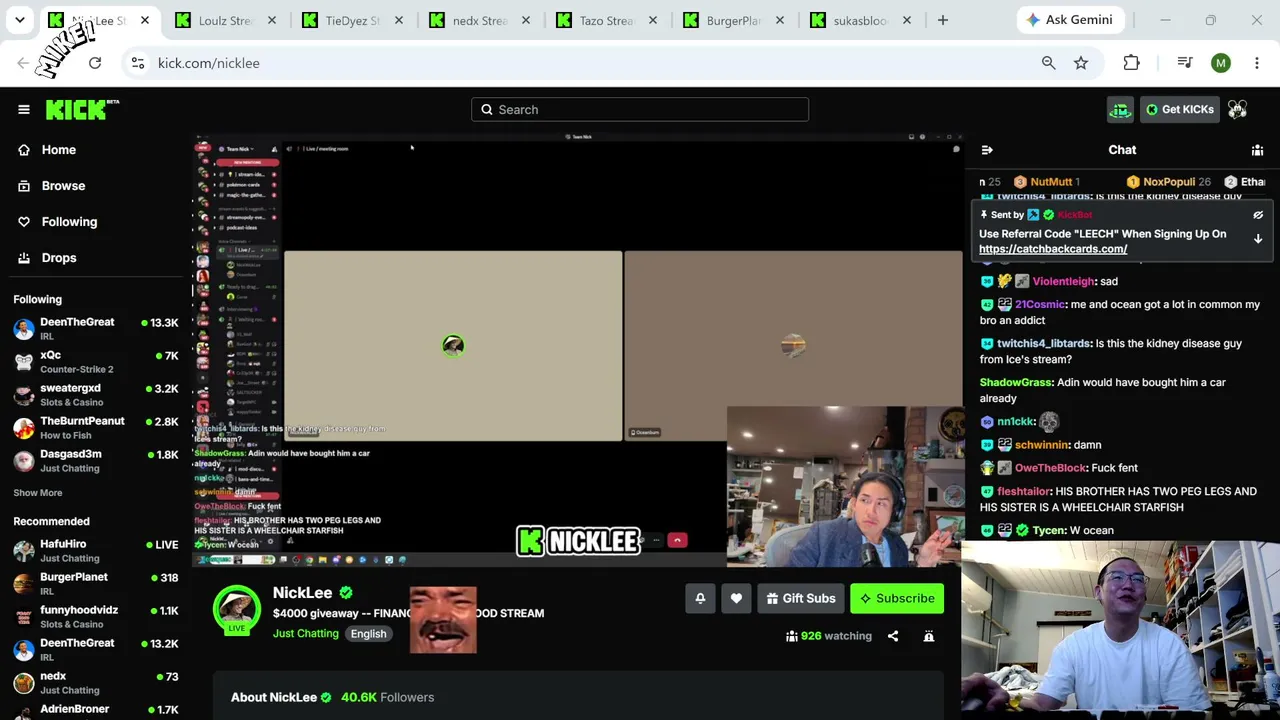Image resolution: width=1280 pixels, height=720 pixels.
Task: Open the green Kick wallet icon
Action: coord(1120,110)
